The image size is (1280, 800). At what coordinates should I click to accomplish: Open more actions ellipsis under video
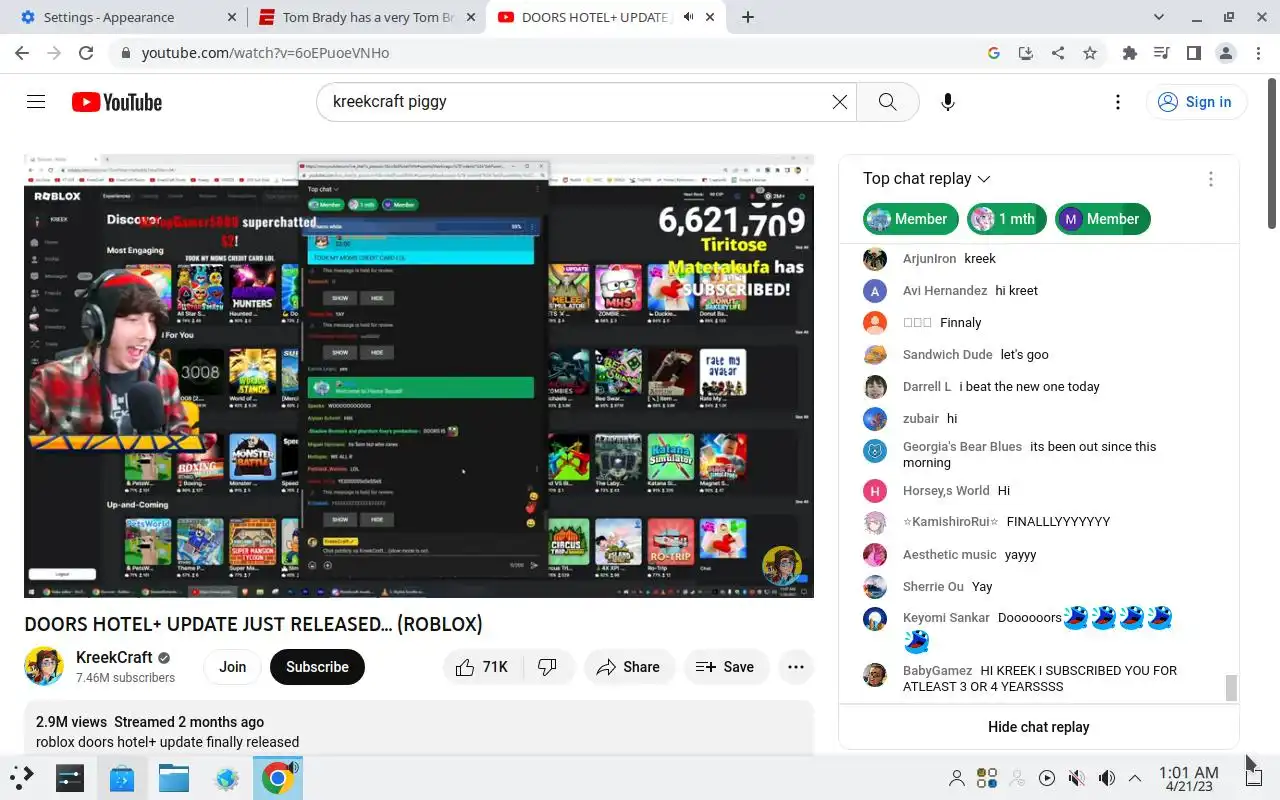796,667
